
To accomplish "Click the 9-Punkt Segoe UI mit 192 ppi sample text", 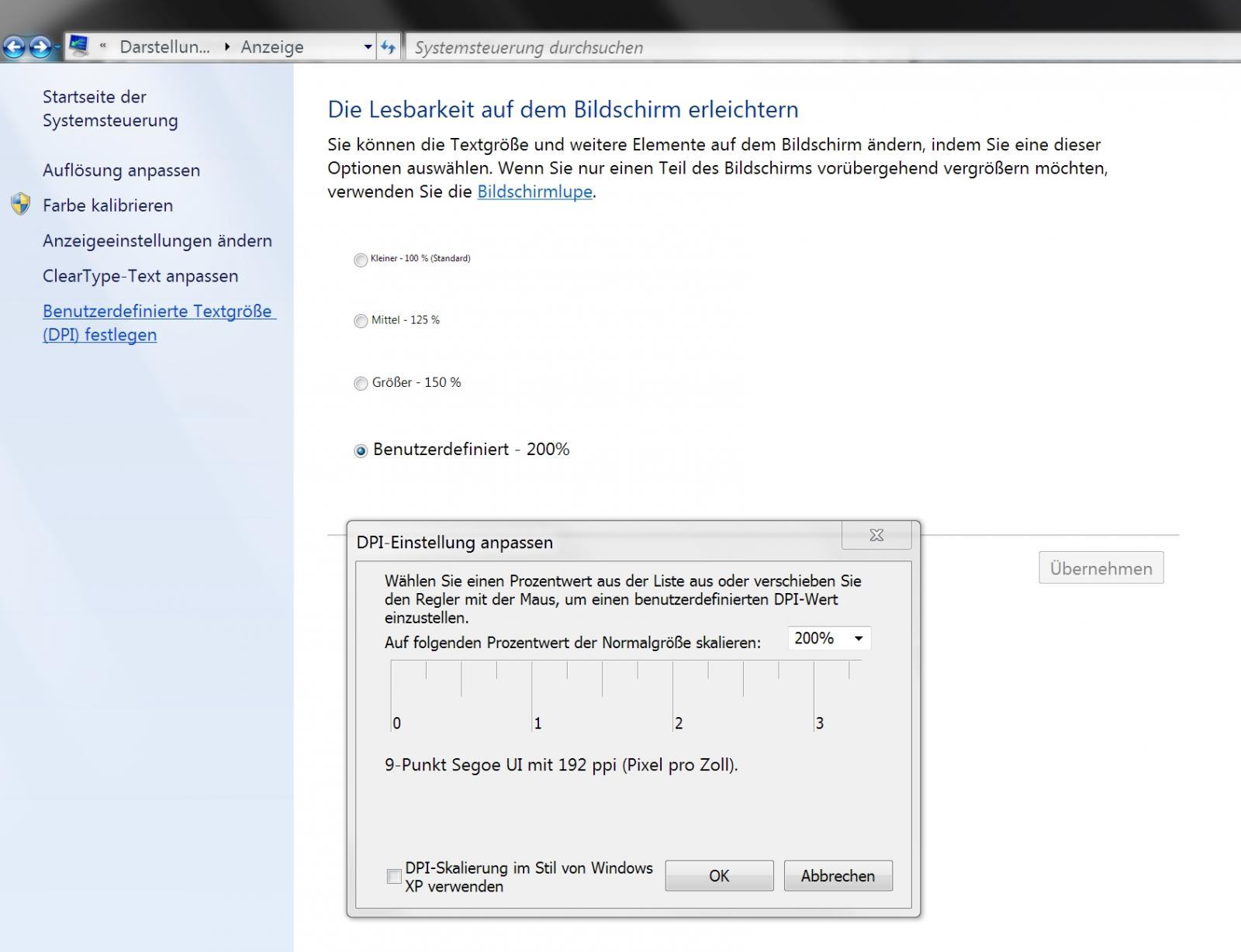I will click(562, 765).
